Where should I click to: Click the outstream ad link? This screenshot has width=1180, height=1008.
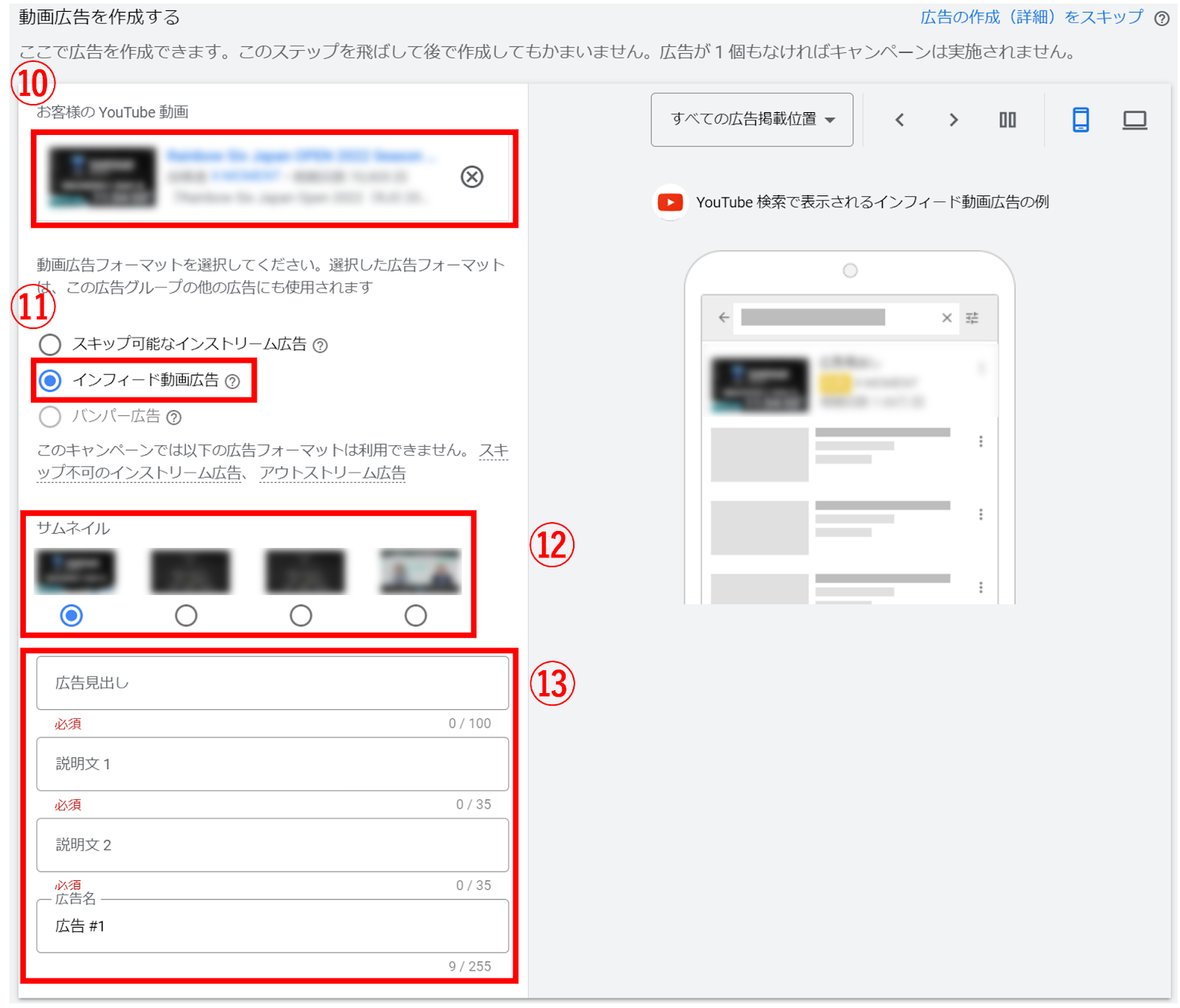tap(332, 473)
